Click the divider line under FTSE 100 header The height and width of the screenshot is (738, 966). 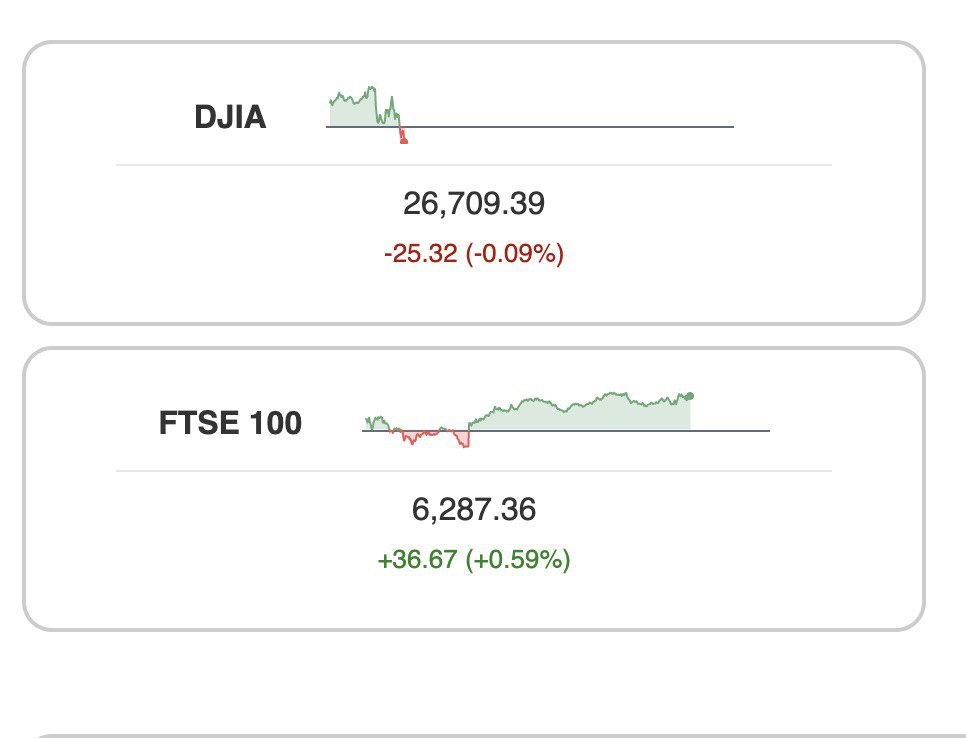(473, 470)
